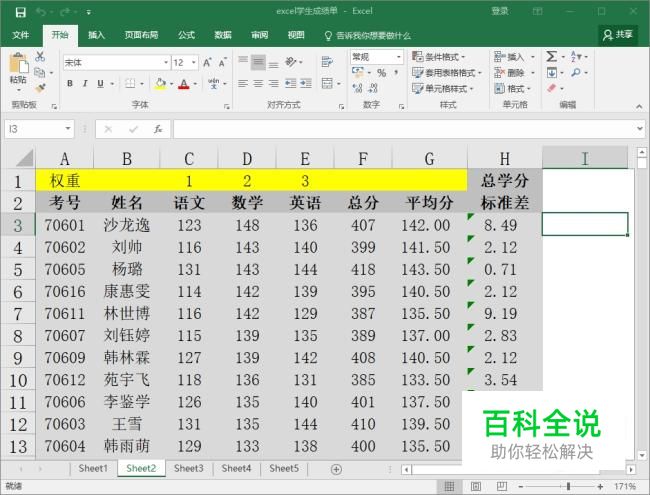Open the font size dropdown showing 12
The image size is (650, 495).
pos(194,63)
